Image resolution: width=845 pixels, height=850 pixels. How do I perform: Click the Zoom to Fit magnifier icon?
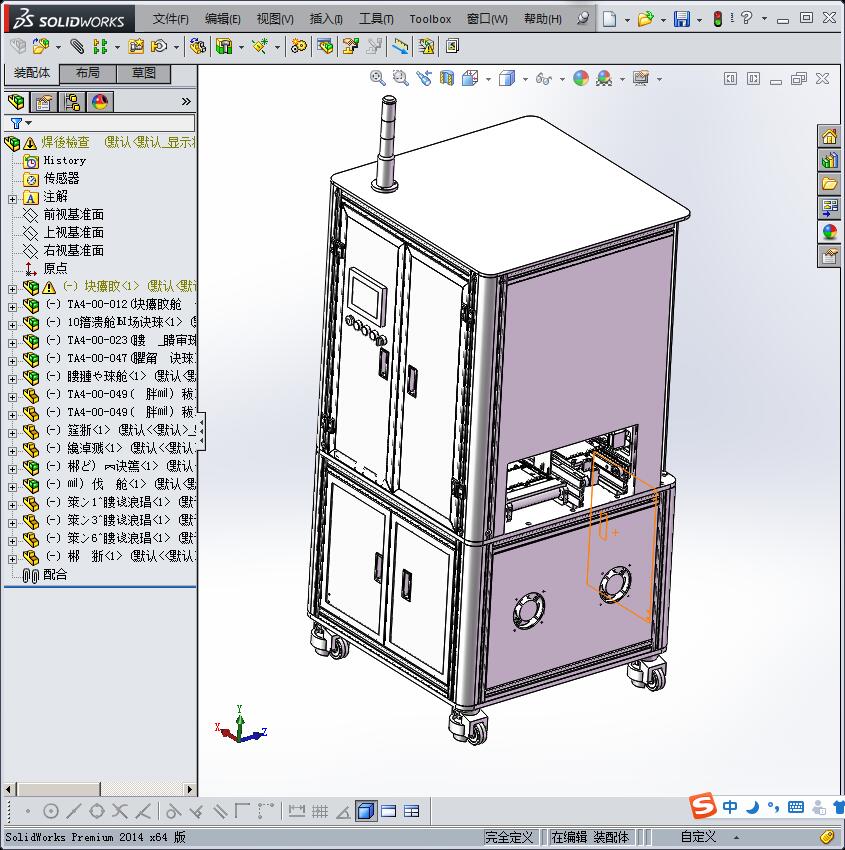pos(377,78)
